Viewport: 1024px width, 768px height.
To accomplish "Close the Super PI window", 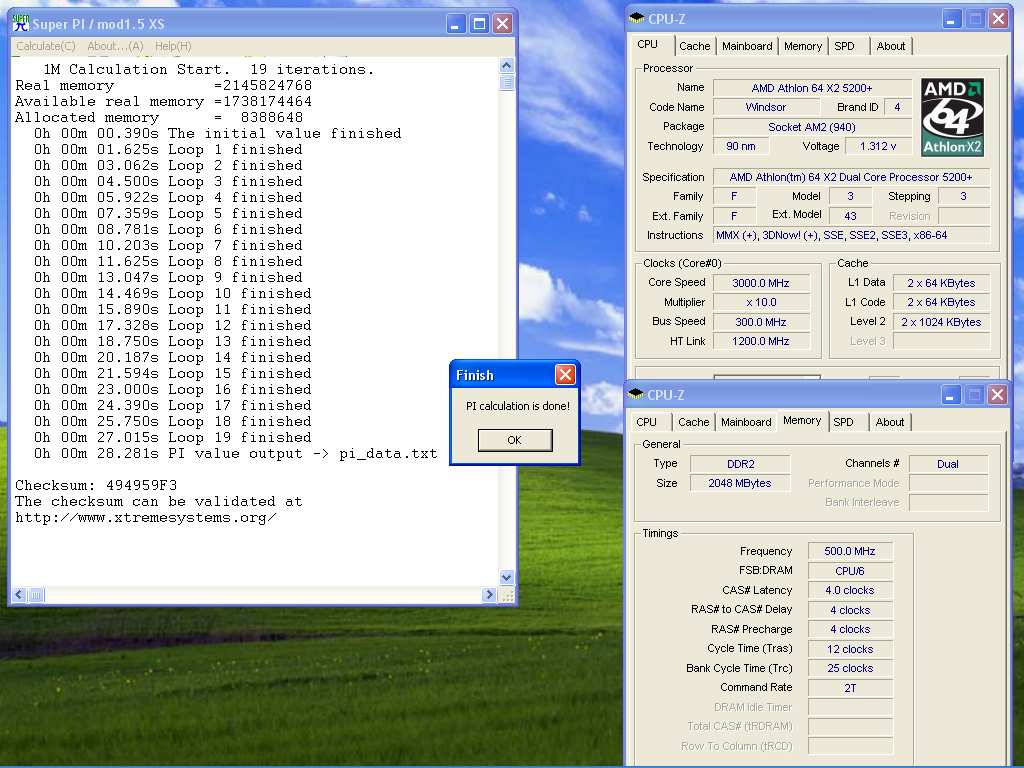I will 502,24.
